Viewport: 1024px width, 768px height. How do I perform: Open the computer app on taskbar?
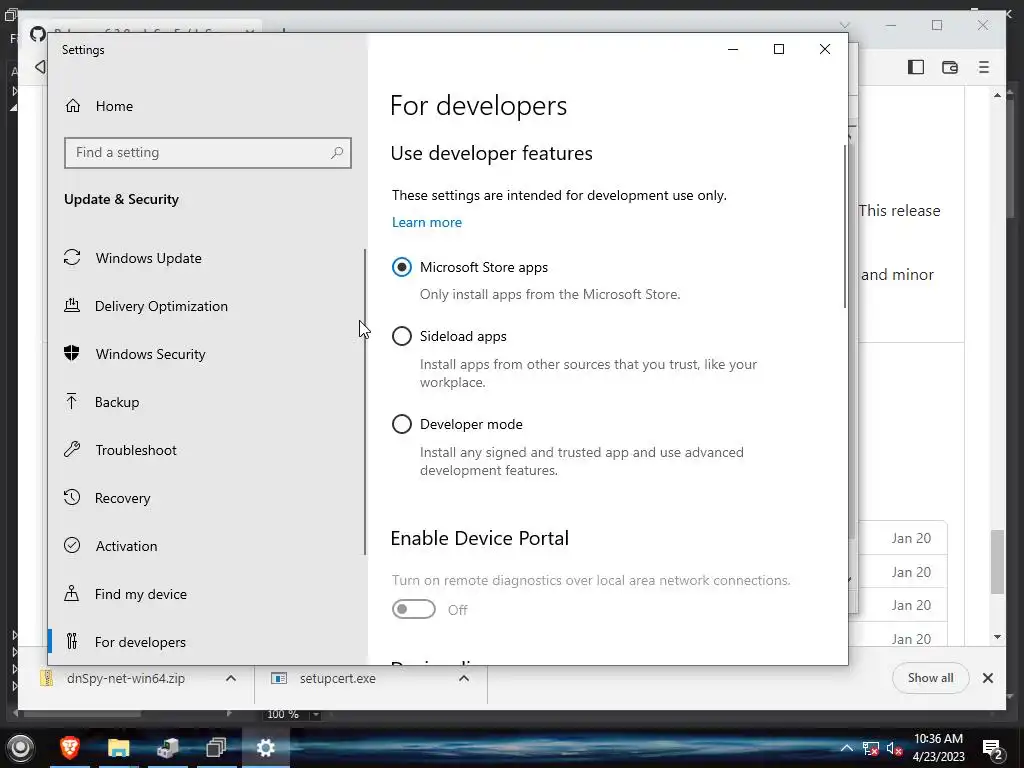(167, 748)
